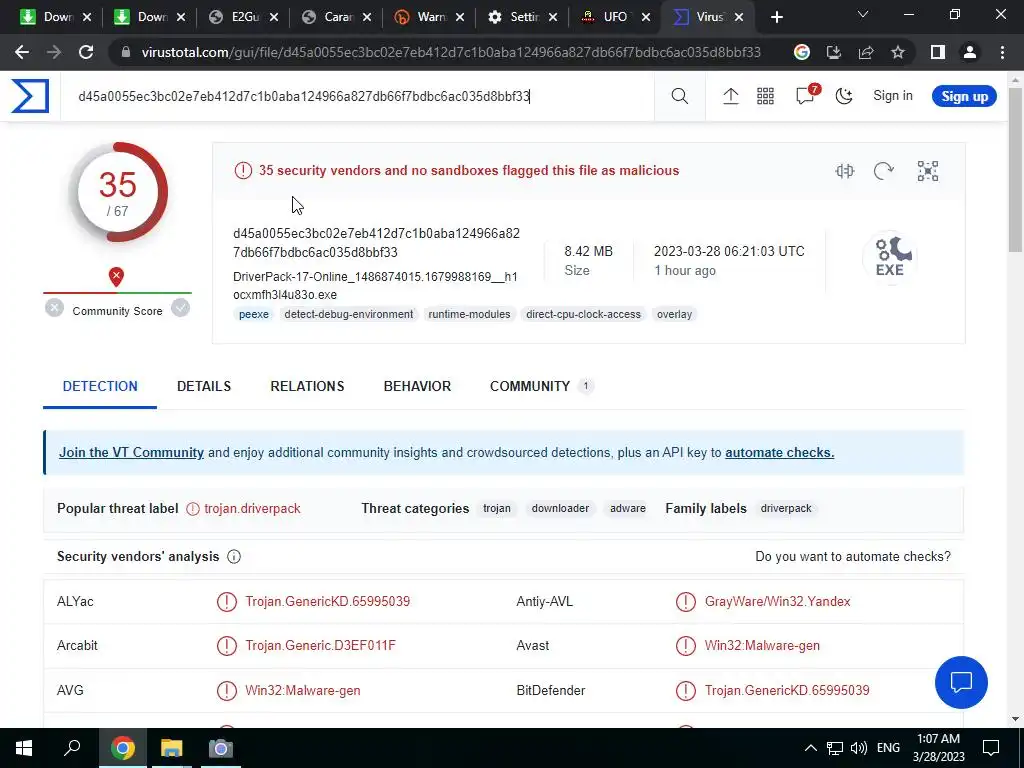Click the detect-debug-environment tag
The width and height of the screenshot is (1024, 768).
[349, 314]
